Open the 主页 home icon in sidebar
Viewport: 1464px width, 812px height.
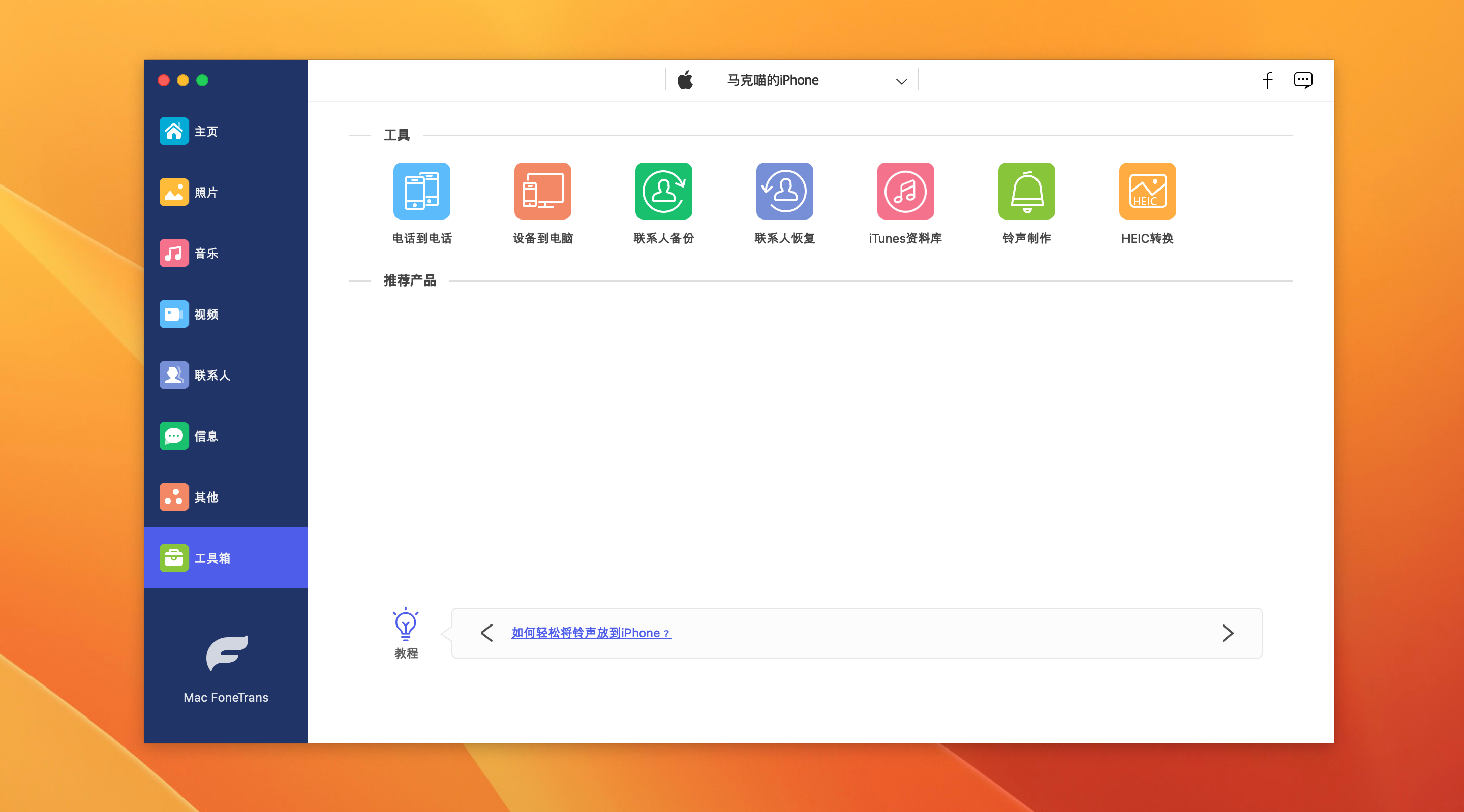coord(174,131)
